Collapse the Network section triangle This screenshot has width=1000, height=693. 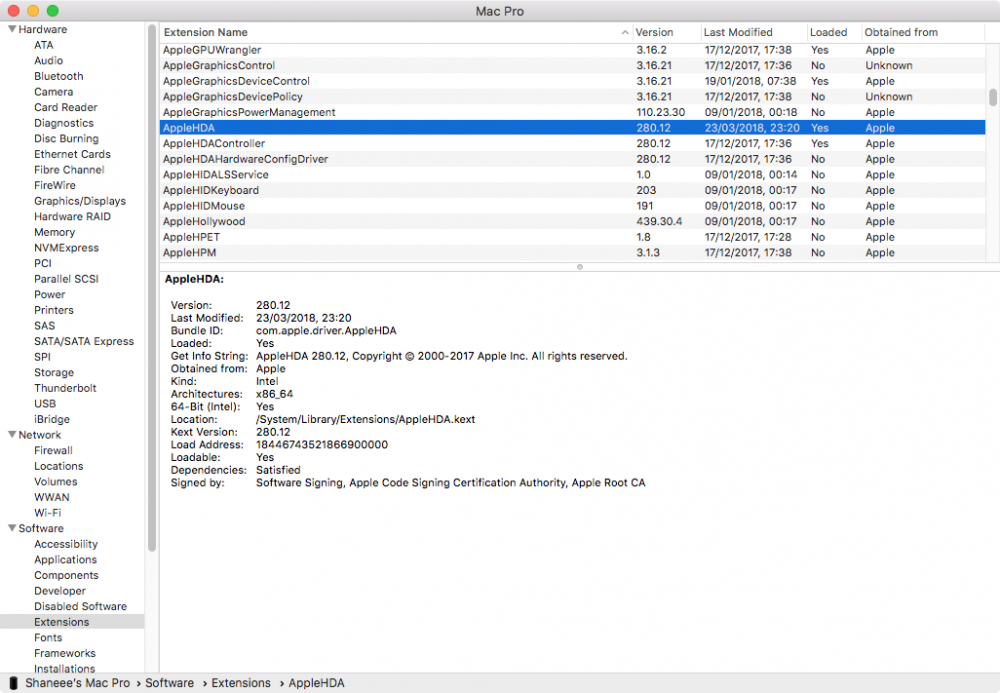11,435
